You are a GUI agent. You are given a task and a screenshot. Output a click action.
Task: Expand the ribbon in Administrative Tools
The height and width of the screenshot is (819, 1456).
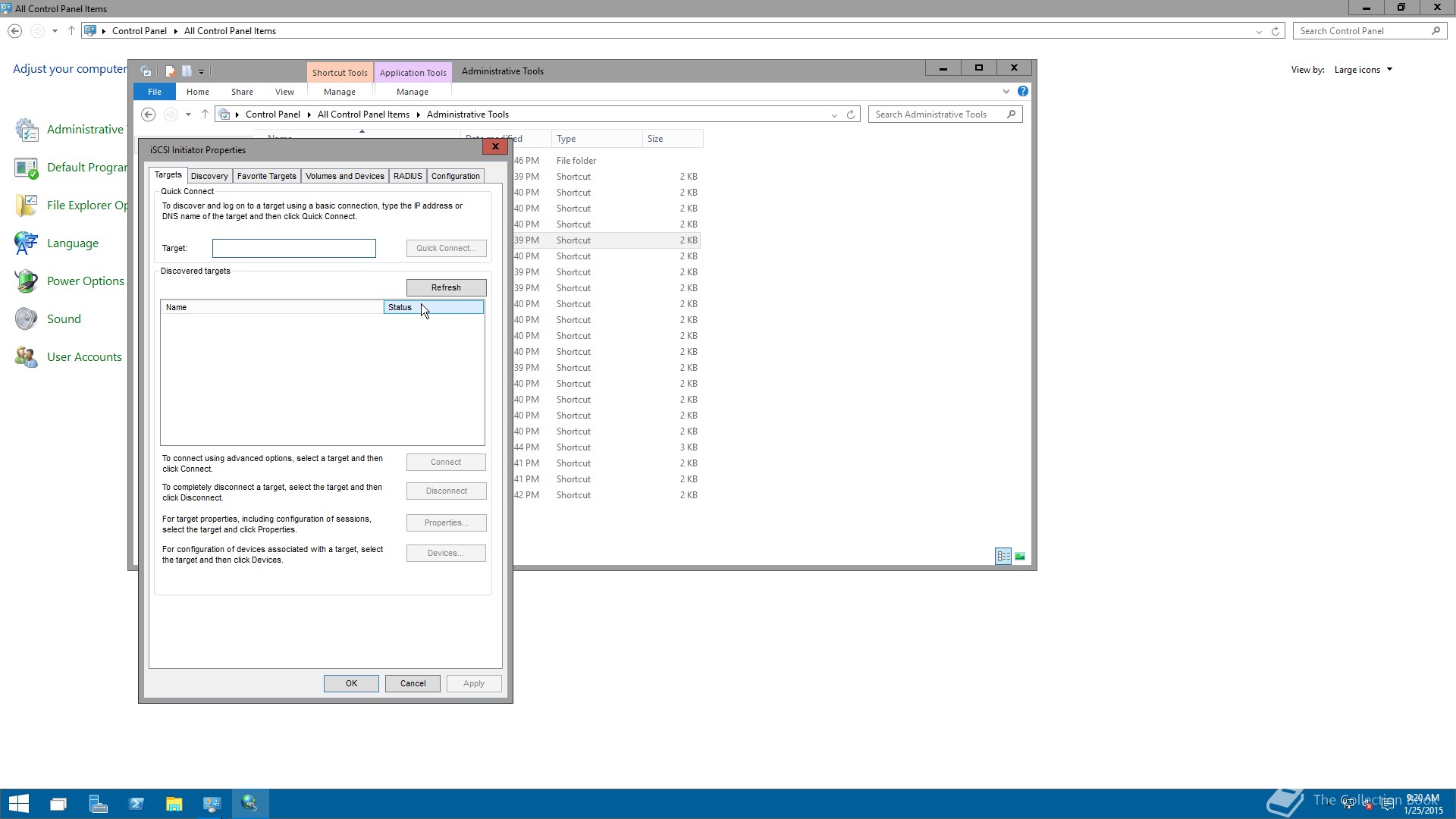click(1006, 92)
